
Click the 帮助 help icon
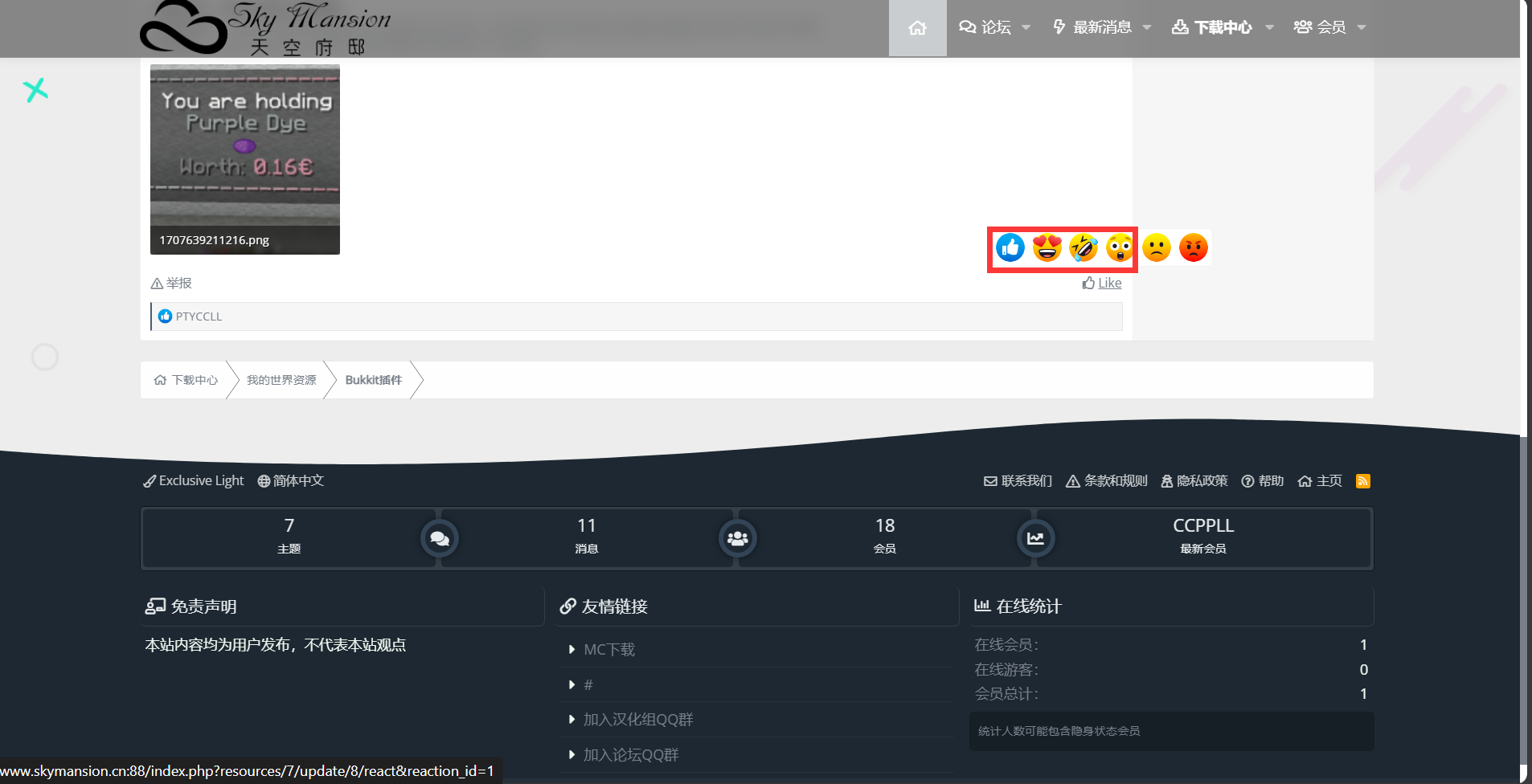1263,480
